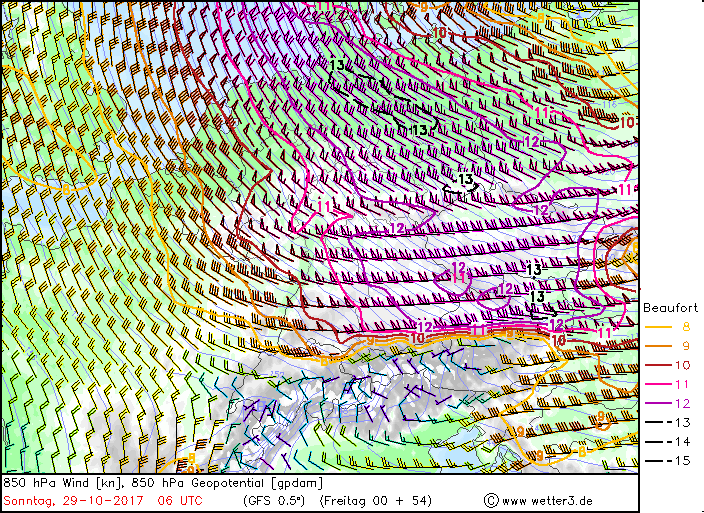Click the red '06 UTC' time label

180,500
